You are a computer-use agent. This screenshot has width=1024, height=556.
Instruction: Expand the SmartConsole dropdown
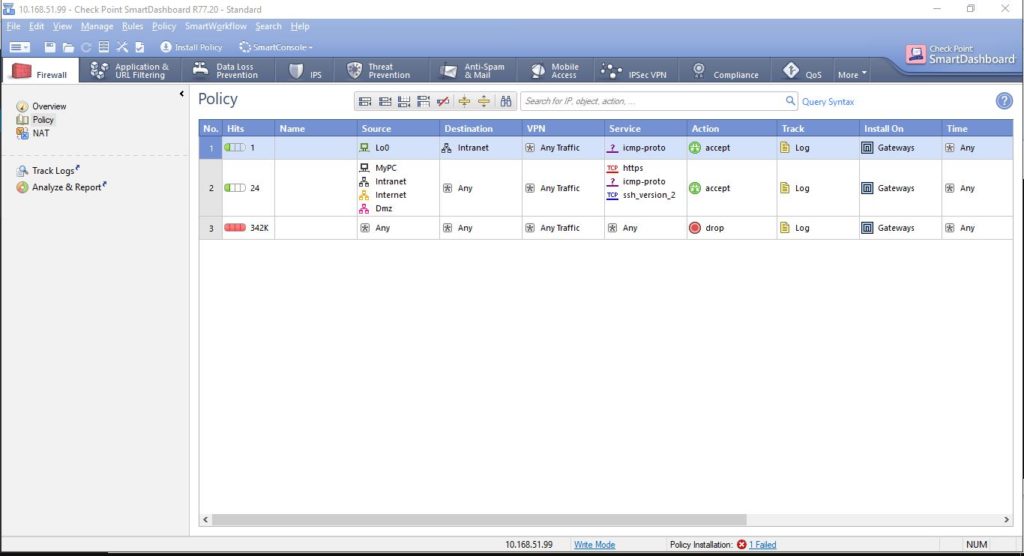click(276, 47)
